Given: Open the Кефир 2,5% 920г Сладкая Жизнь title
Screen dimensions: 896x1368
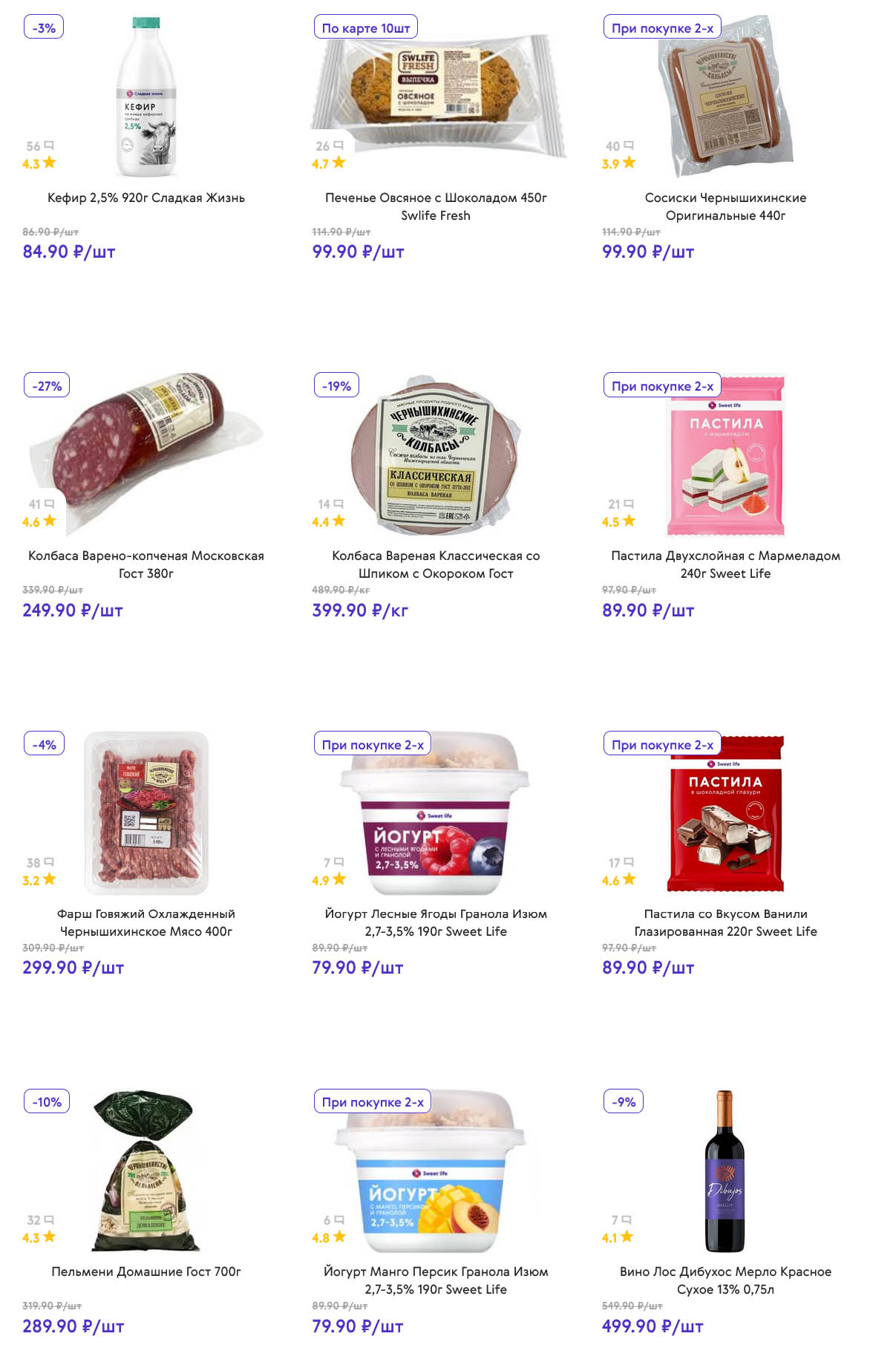Looking at the screenshot, I should point(146,198).
